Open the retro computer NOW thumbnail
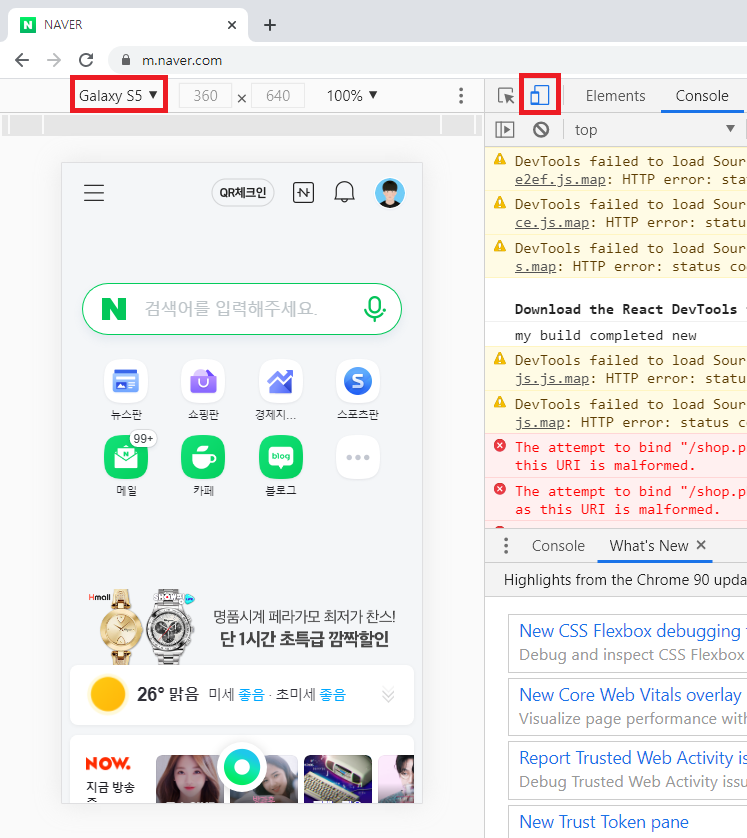747x838 pixels. tap(338, 779)
